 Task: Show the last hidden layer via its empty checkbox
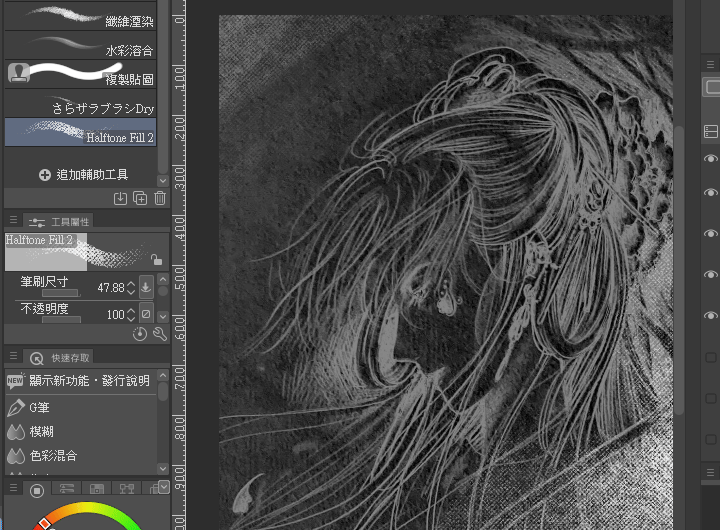711,439
